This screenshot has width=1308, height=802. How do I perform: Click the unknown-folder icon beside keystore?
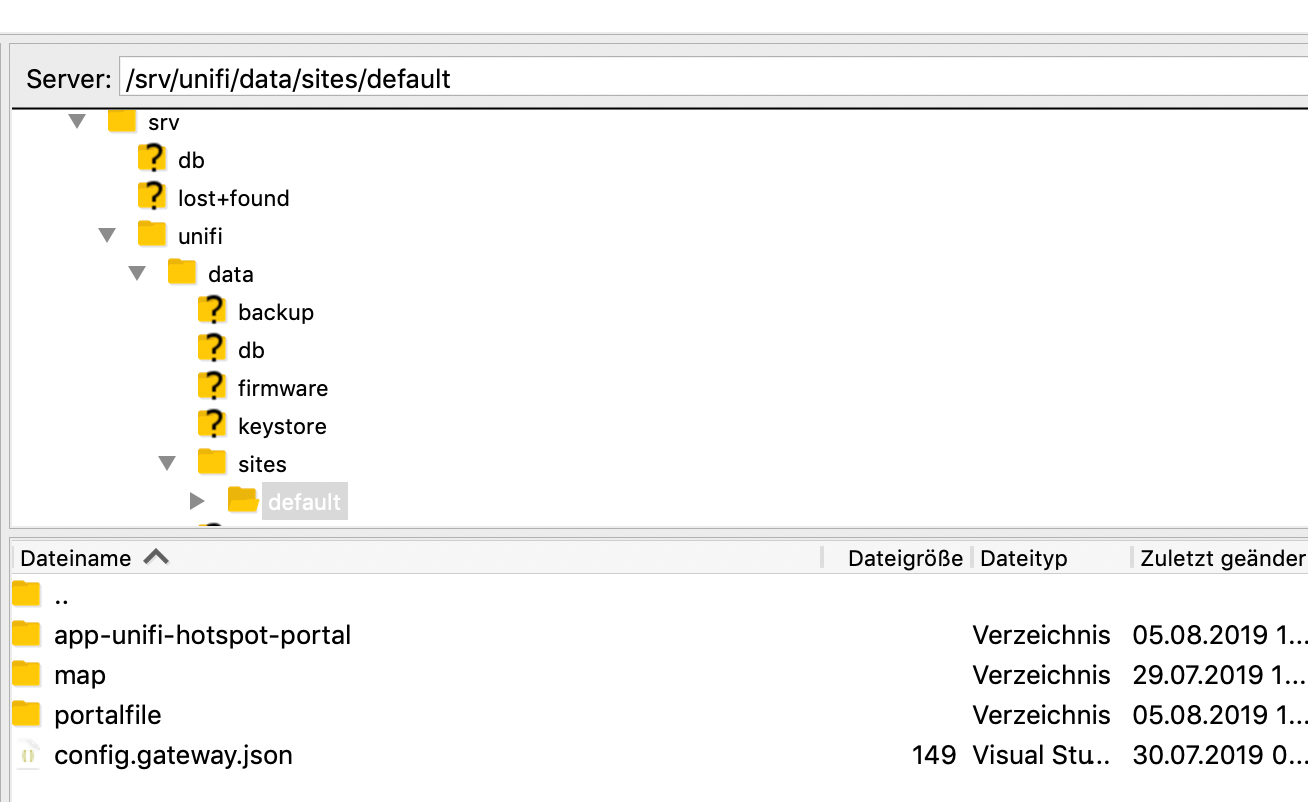pos(212,424)
